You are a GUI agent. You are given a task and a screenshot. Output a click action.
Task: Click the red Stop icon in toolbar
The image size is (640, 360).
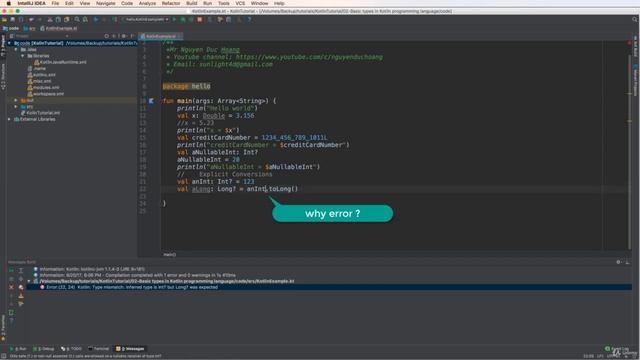pyautogui.click(x=200, y=19)
